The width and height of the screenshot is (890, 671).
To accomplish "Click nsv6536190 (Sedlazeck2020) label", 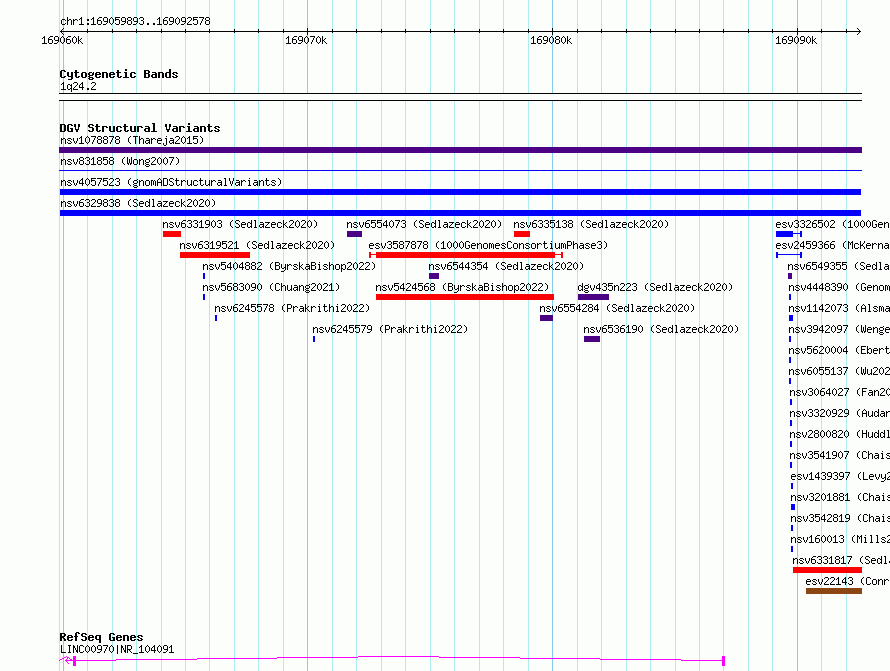I will 661,329.
